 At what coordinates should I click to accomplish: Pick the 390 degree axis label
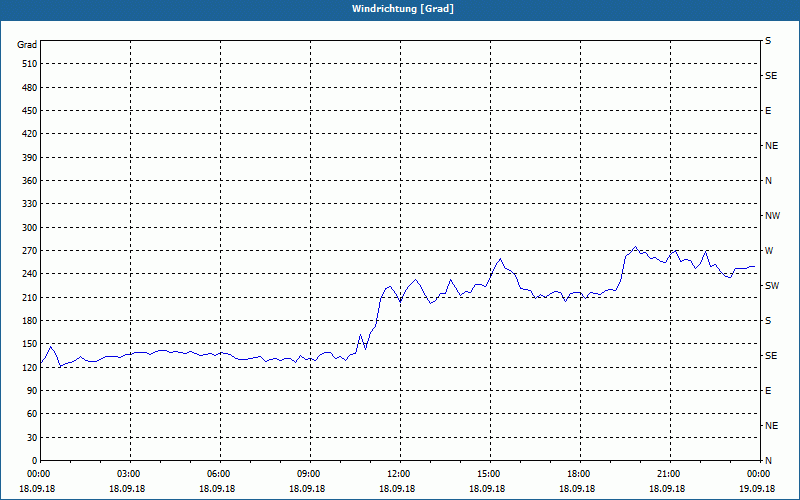click(30, 158)
